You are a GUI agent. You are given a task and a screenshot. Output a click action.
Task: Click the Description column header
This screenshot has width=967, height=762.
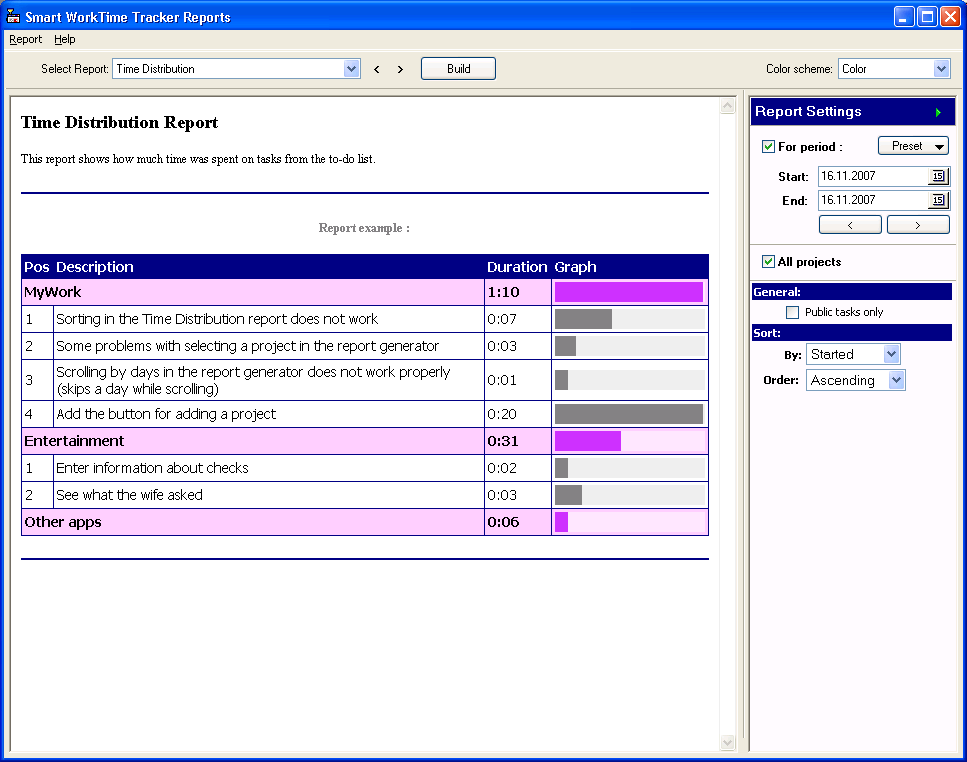point(95,267)
